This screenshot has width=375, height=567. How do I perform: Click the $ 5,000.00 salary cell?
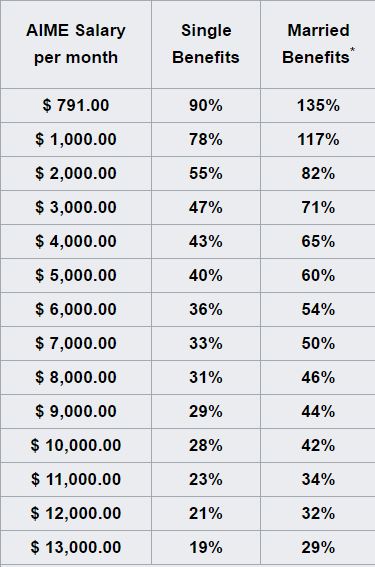point(76,276)
